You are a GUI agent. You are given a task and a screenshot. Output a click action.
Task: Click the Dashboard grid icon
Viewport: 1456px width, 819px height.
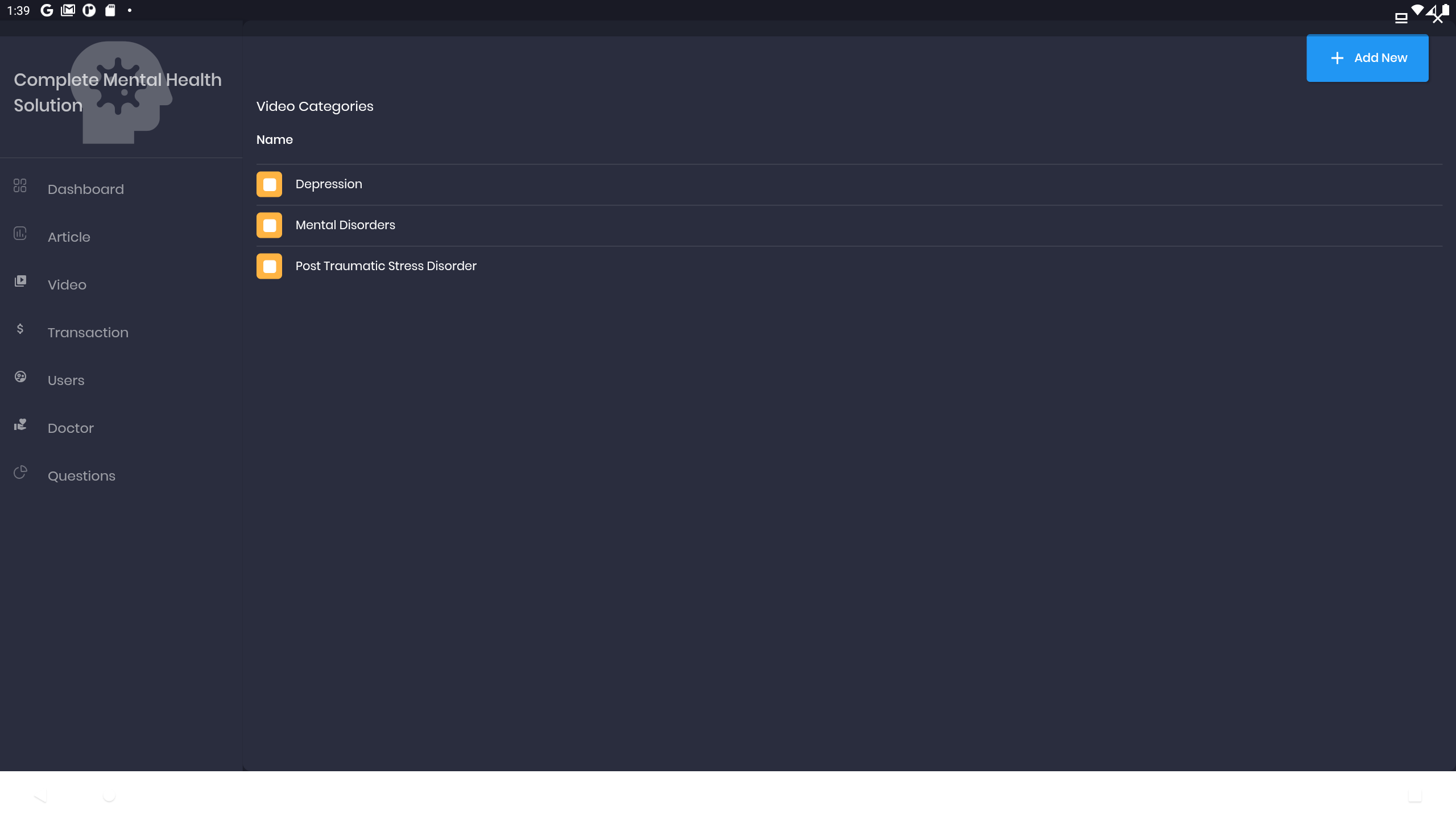[x=20, y=185]
